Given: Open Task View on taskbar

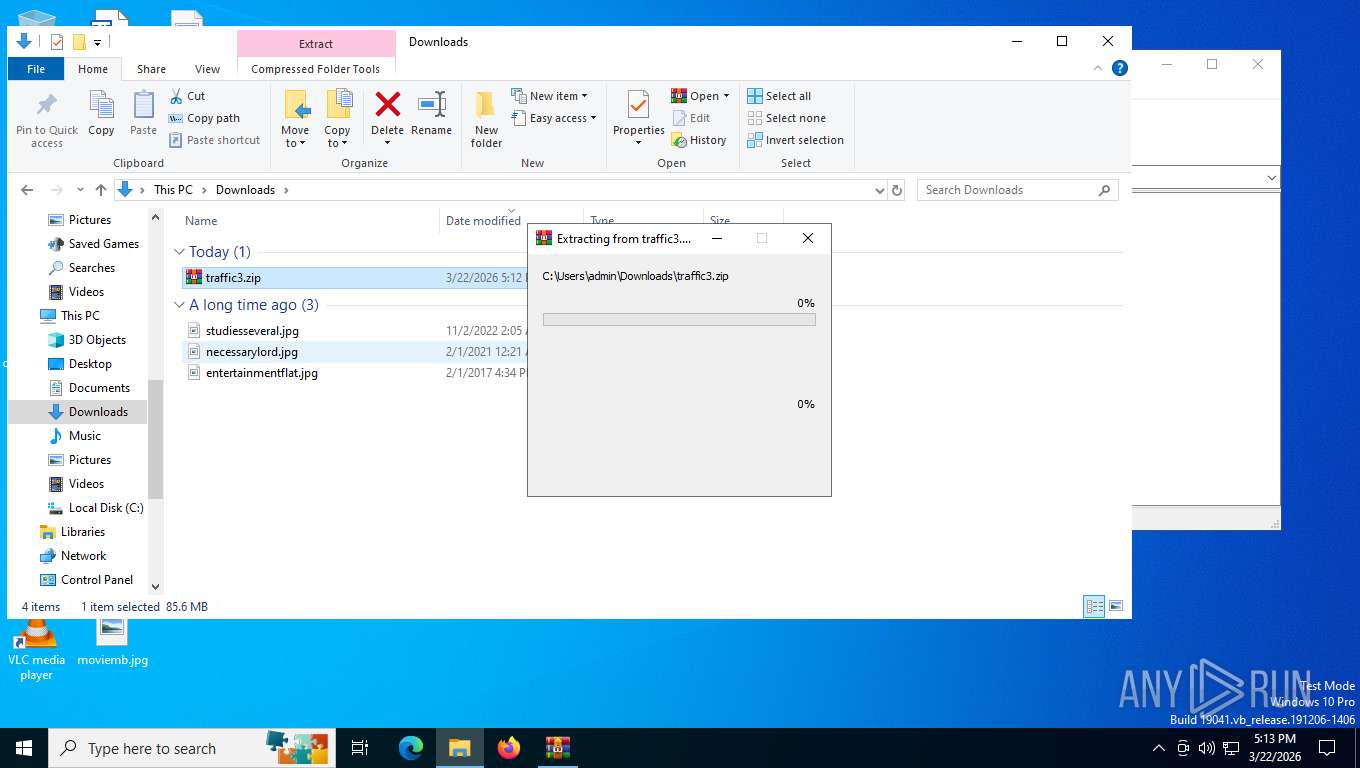Looking at the screenshot, I should (360, 748).
